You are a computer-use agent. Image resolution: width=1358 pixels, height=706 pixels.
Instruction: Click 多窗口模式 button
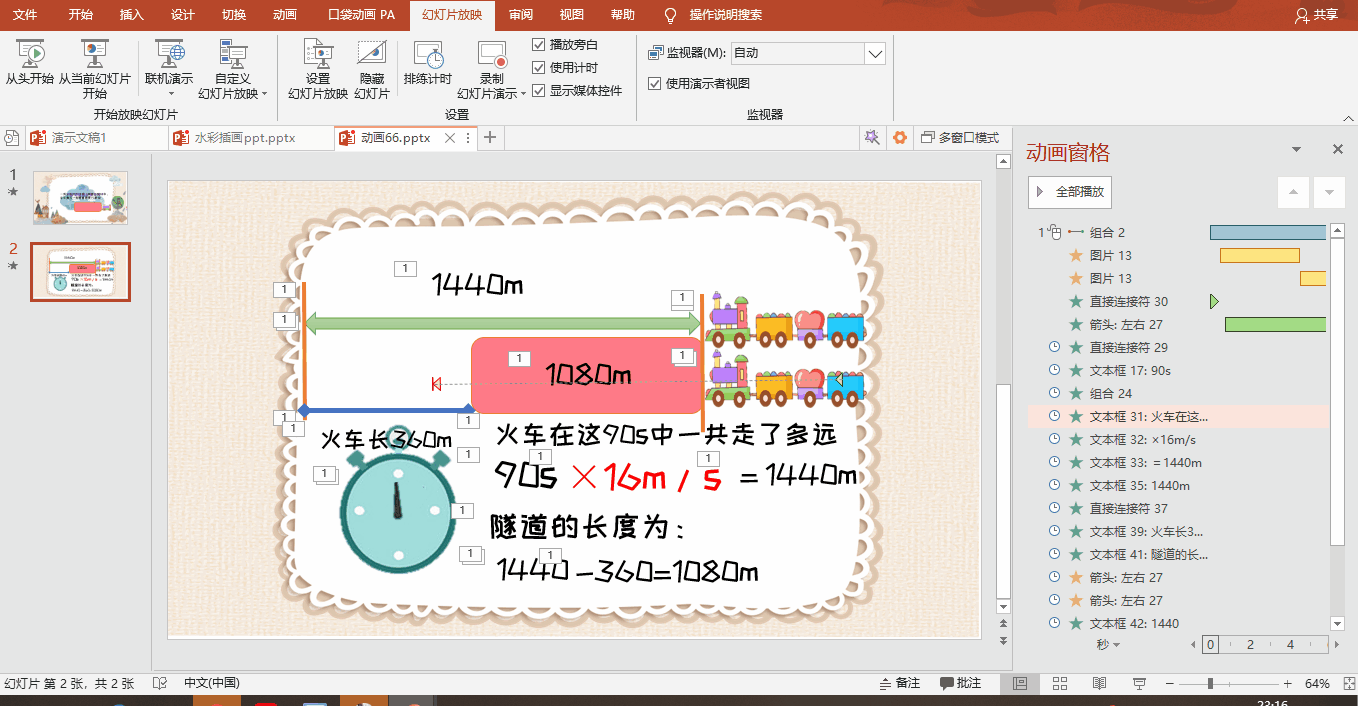960,138
